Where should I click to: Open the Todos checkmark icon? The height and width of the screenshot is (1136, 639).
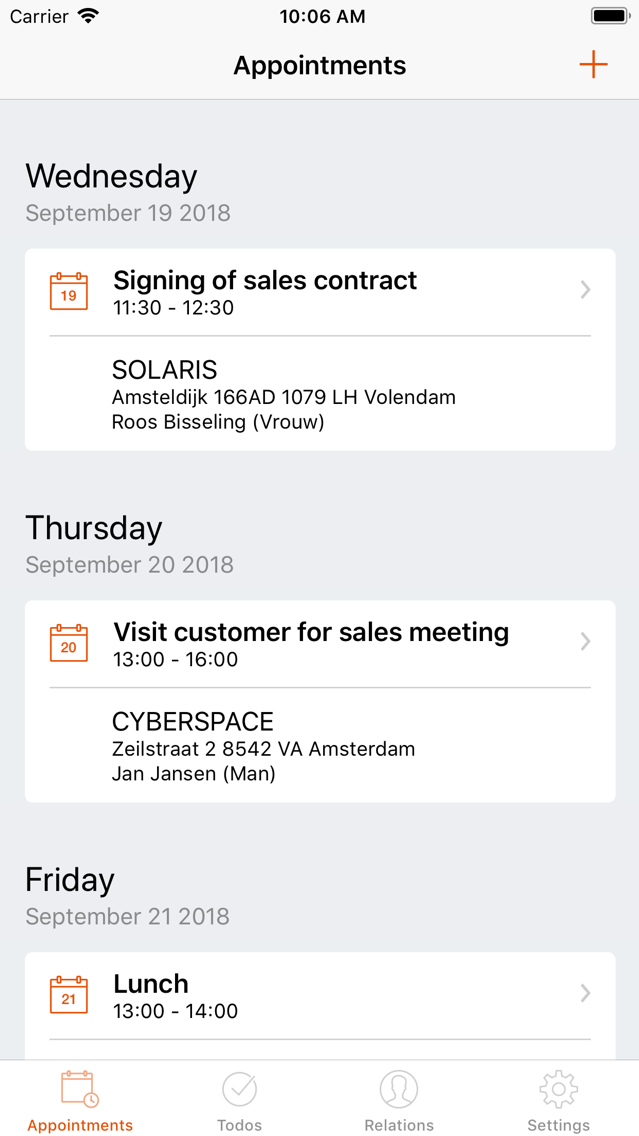pos(239,1088)
